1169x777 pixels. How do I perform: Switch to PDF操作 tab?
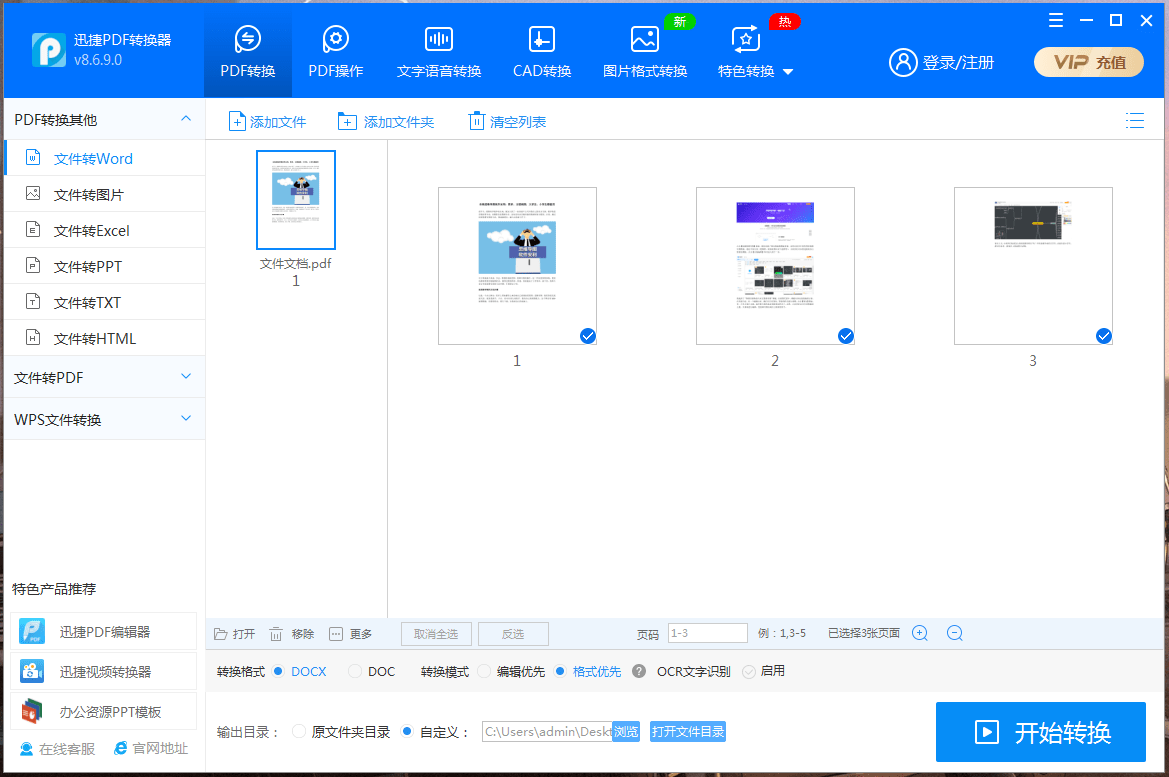coord(335,51)
